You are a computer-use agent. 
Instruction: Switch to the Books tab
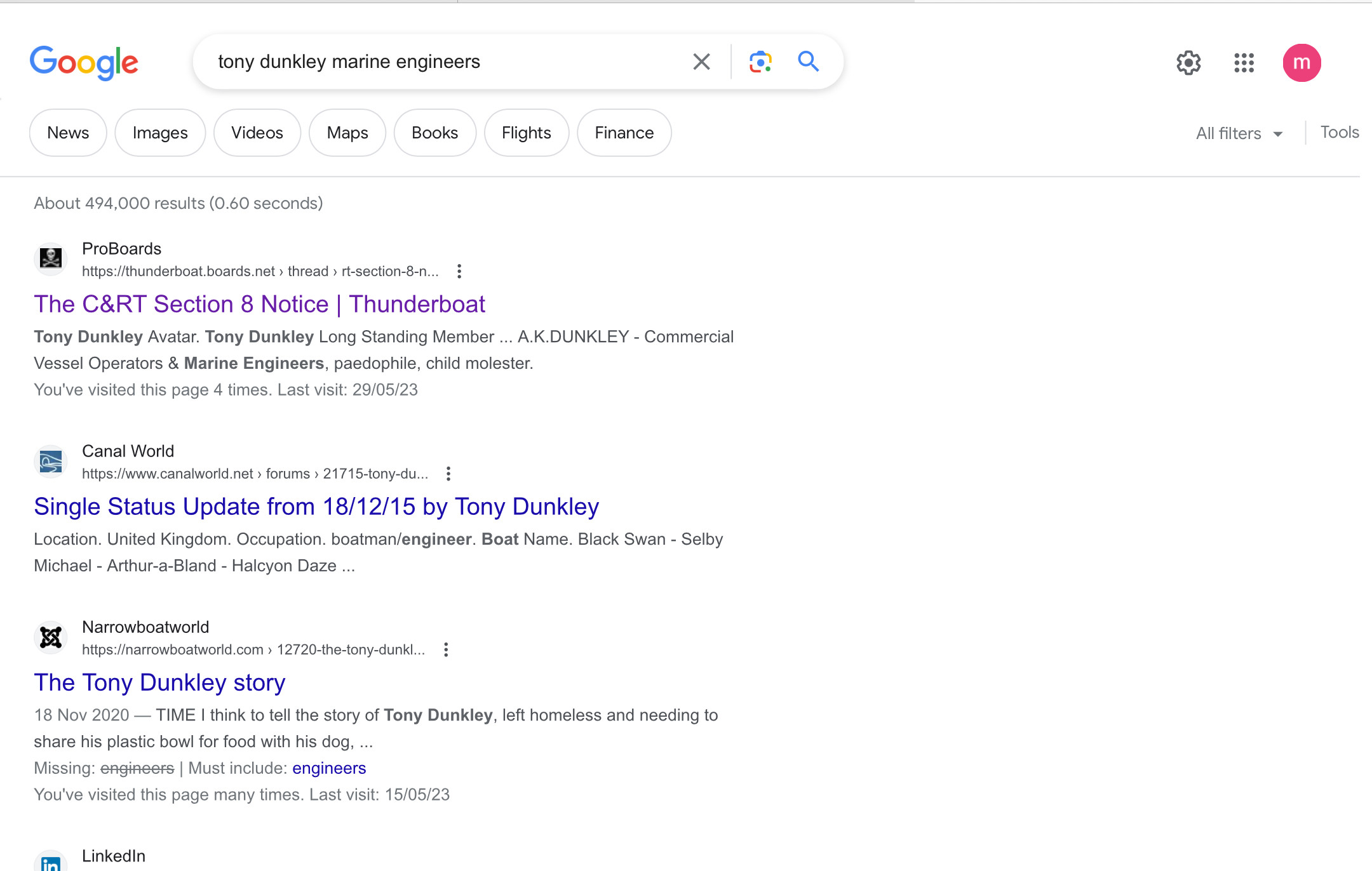click(x=435, y=133)
